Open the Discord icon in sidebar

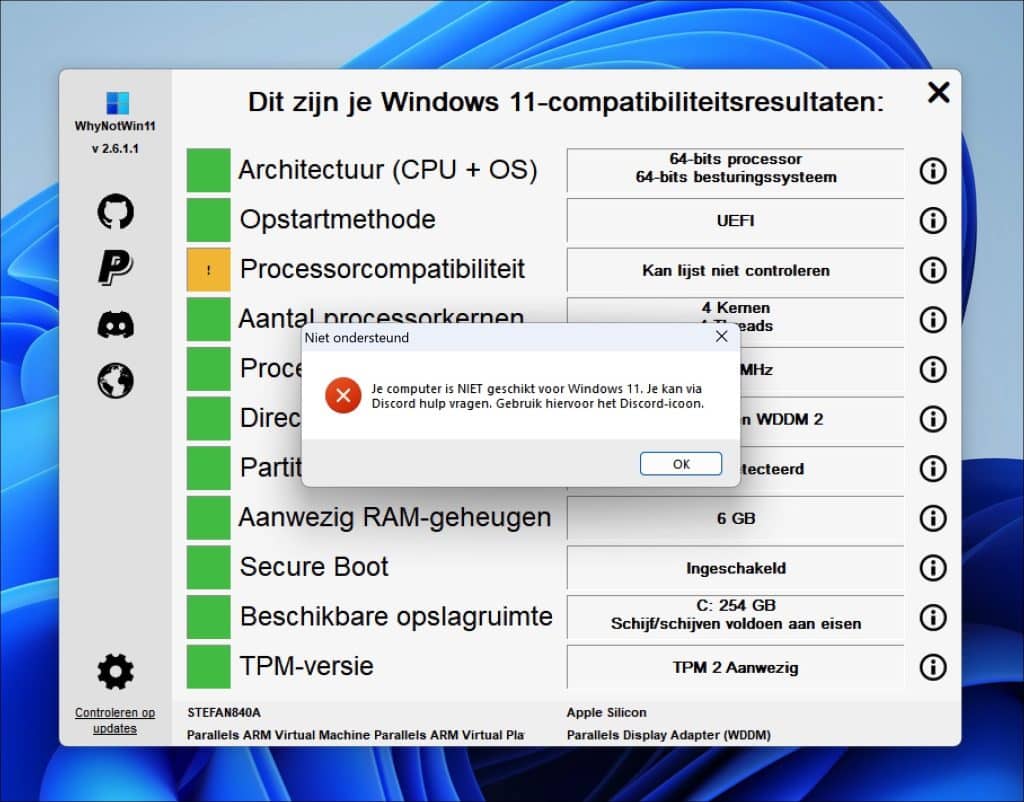116,325
